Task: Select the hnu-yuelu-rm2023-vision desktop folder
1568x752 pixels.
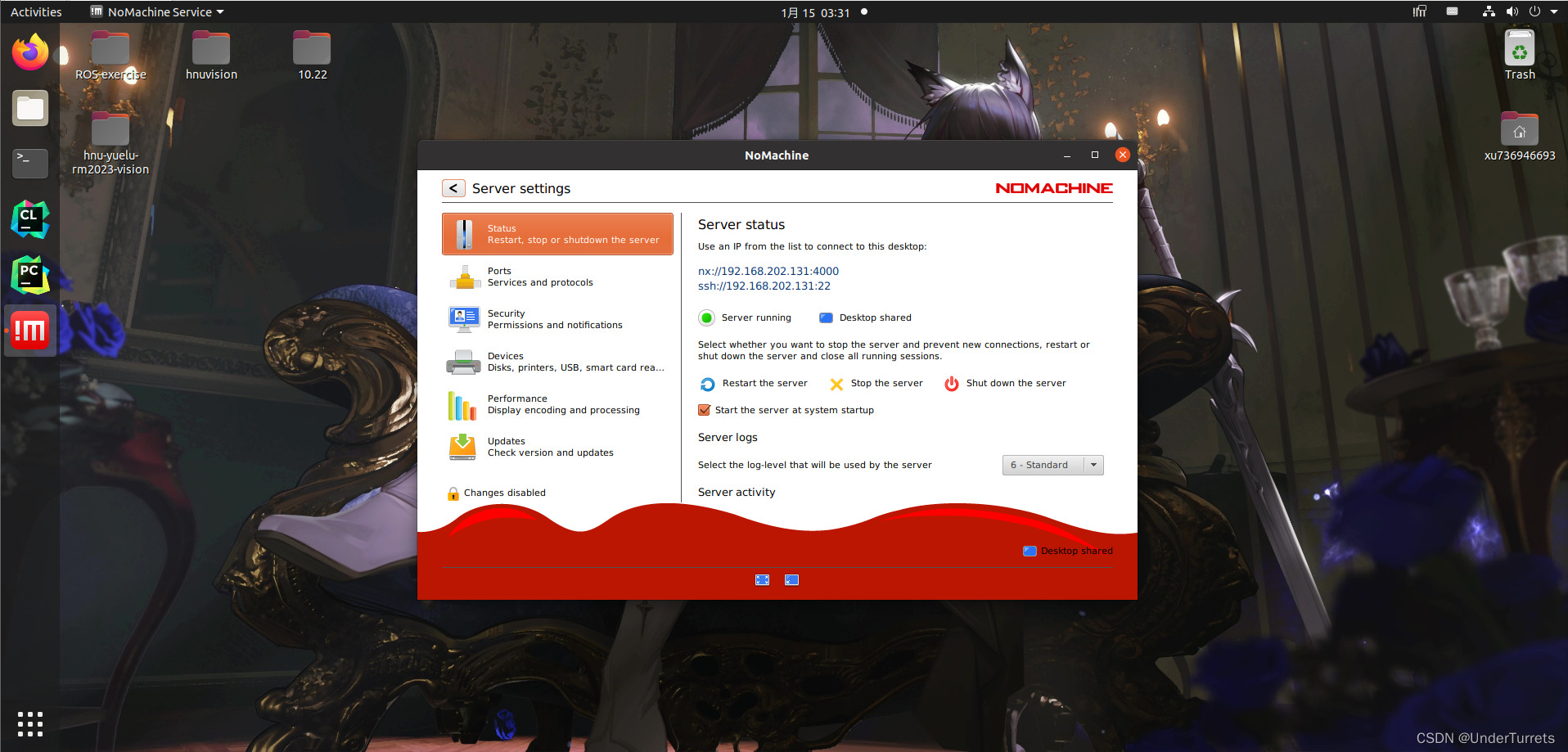Action: [110, 143]
